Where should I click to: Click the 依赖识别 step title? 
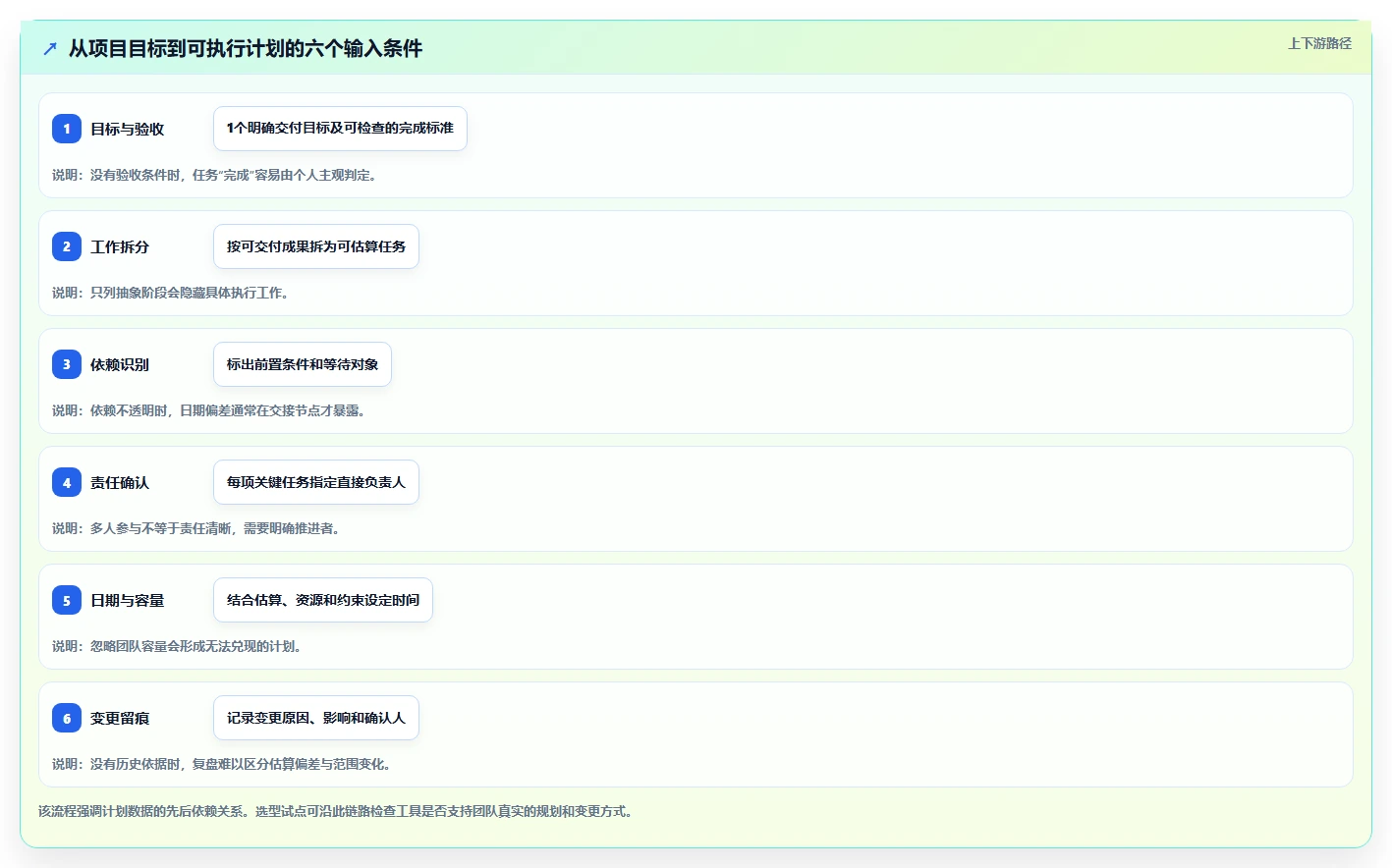coord(120,364)
